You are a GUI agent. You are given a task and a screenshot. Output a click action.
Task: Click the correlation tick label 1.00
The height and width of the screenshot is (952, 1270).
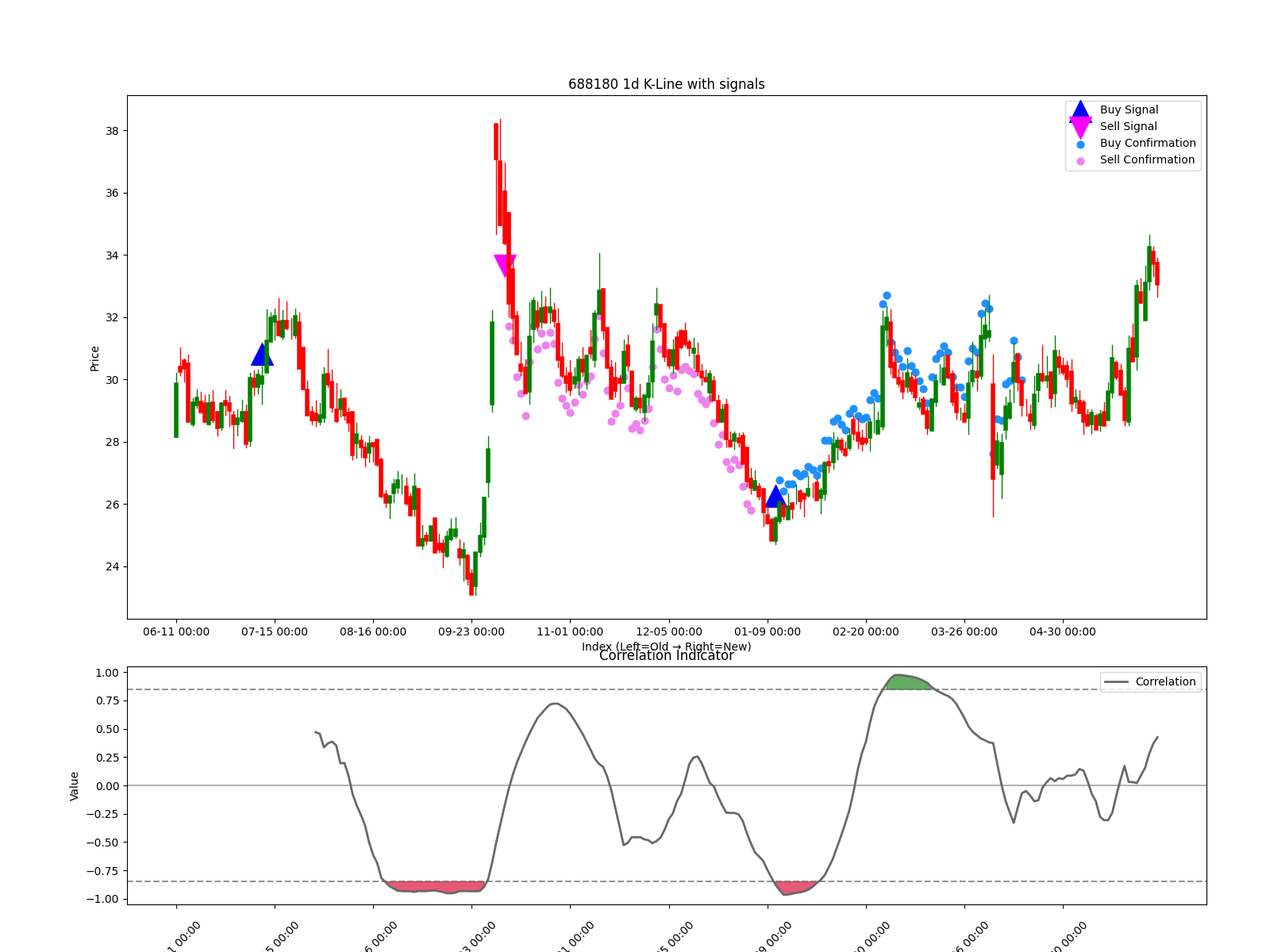point(106,673)
